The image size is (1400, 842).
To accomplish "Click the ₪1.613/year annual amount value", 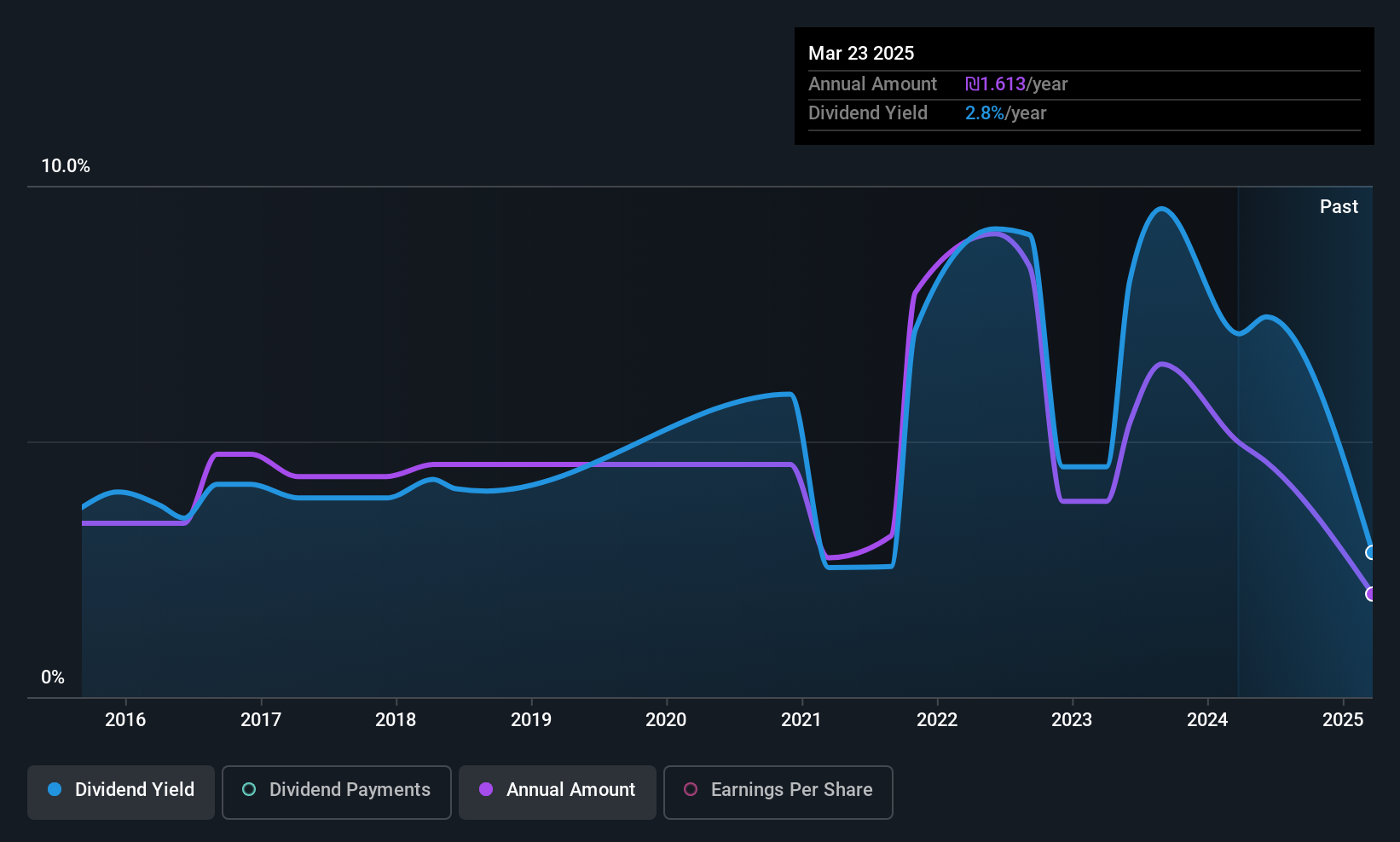I will (x=1016, y=84).
